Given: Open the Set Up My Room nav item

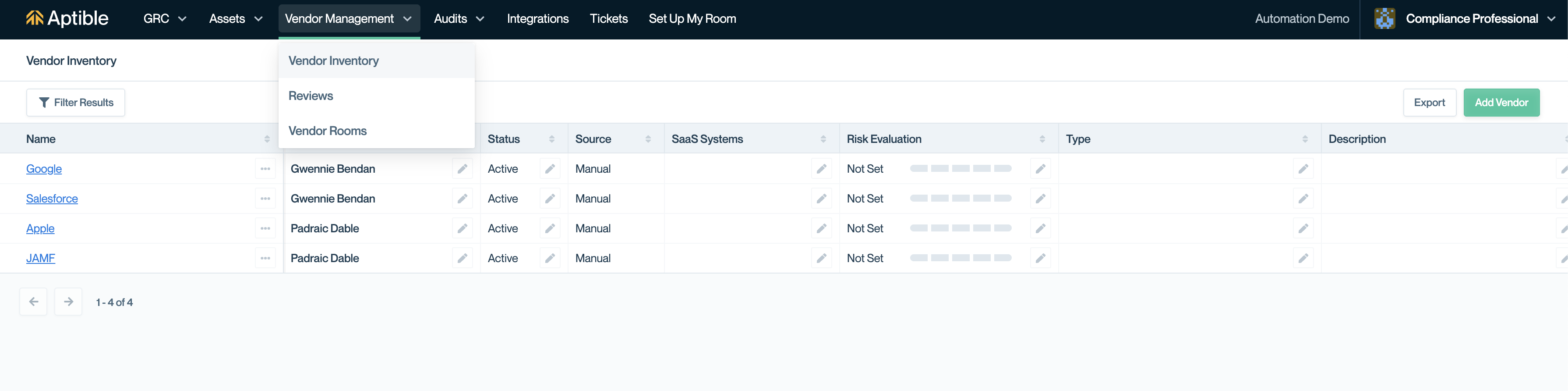Looking at the screenshot, I should coord(693,19).
